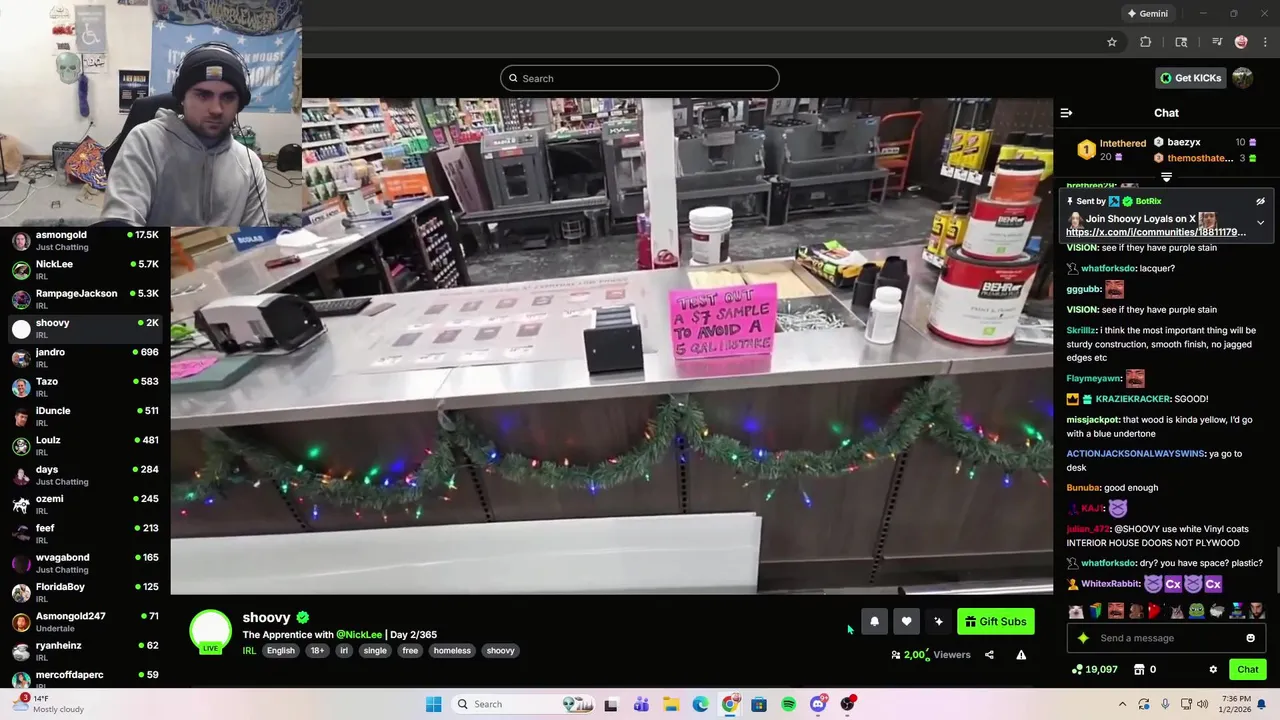Open Asmongold247 channel in the sidebar

click(x=85, y=622)
